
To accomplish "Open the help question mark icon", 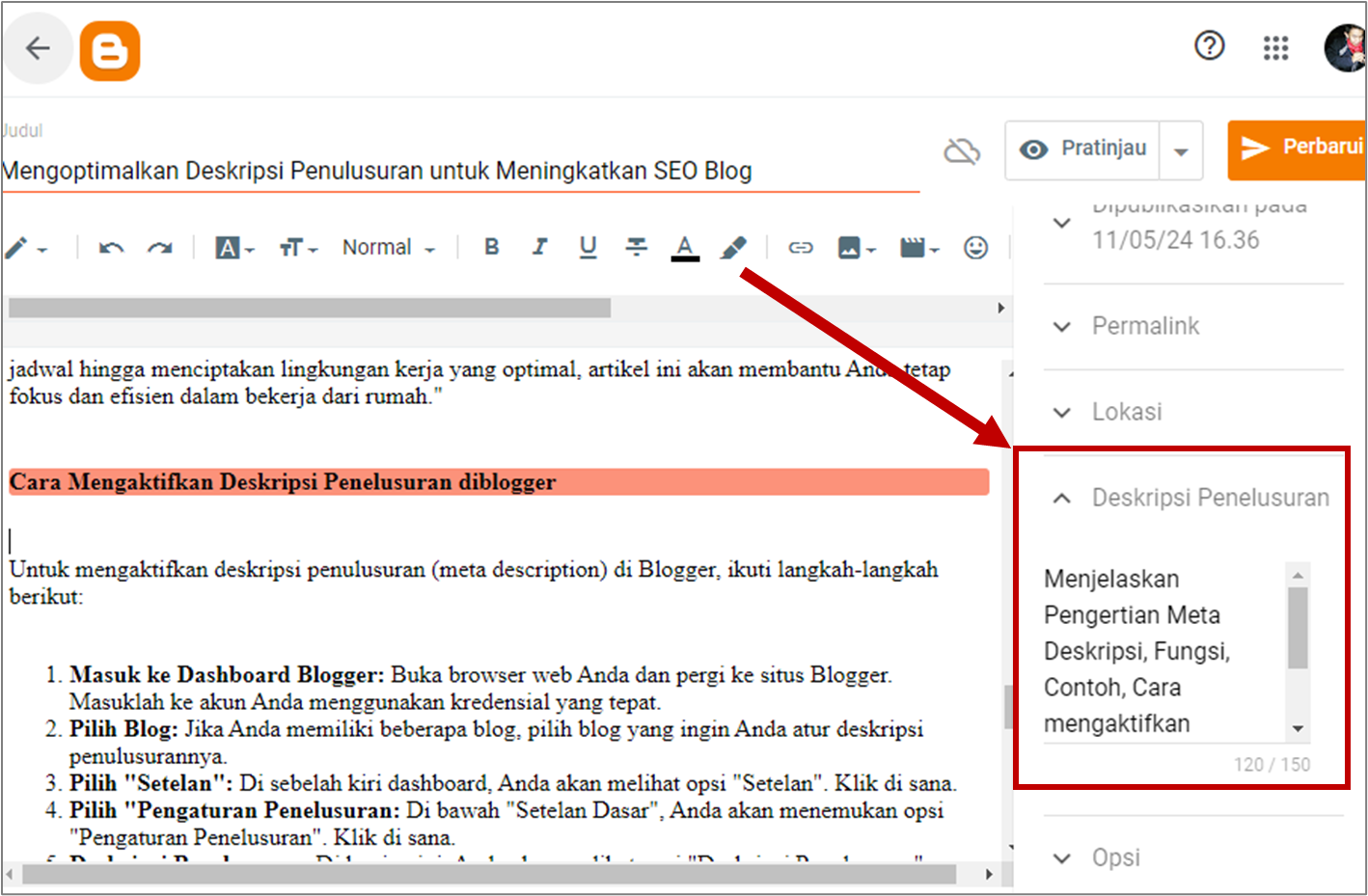I will (x=1209, y=45).
